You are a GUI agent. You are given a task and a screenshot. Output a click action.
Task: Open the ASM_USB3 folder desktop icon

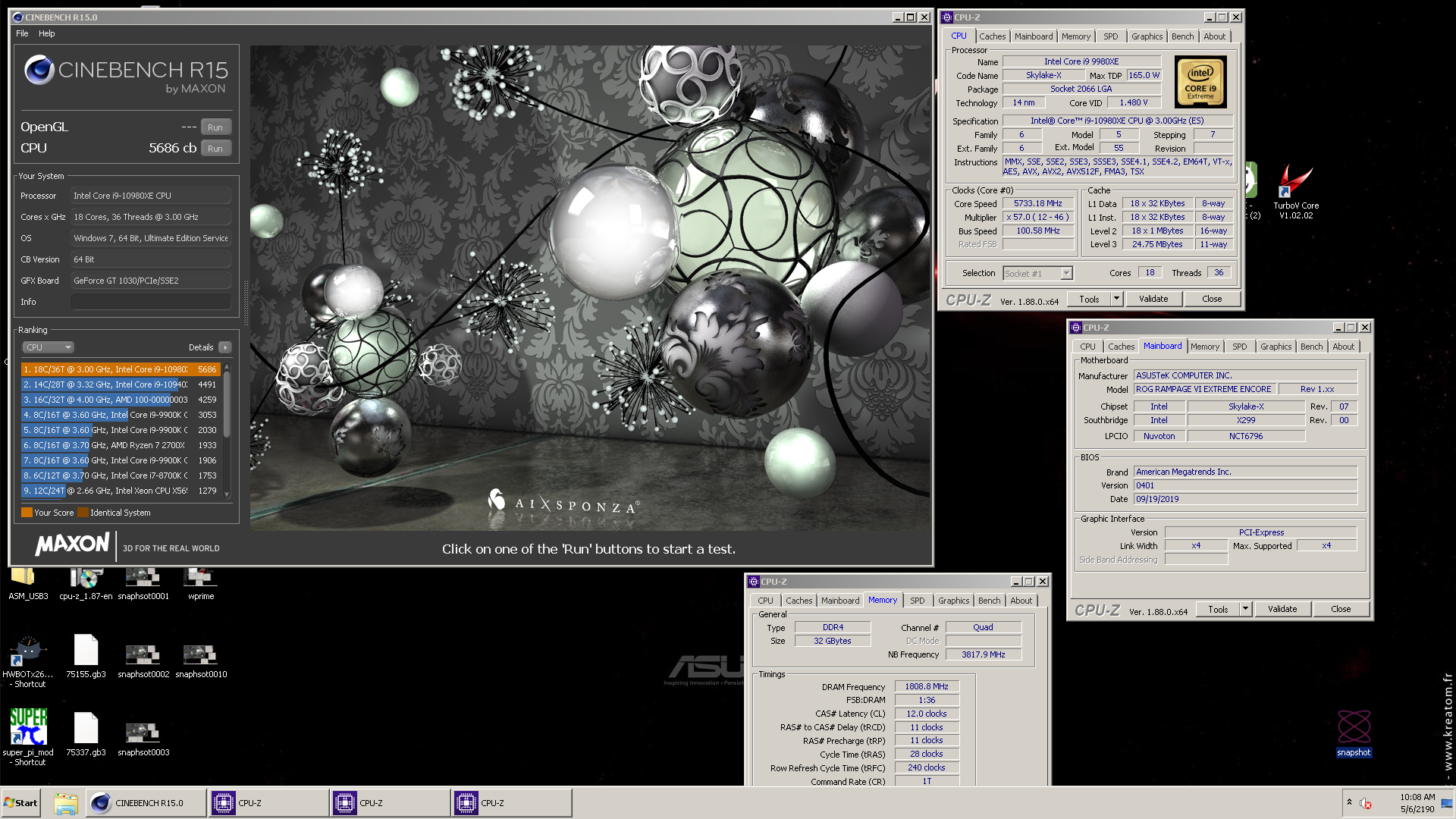[28, 584]
